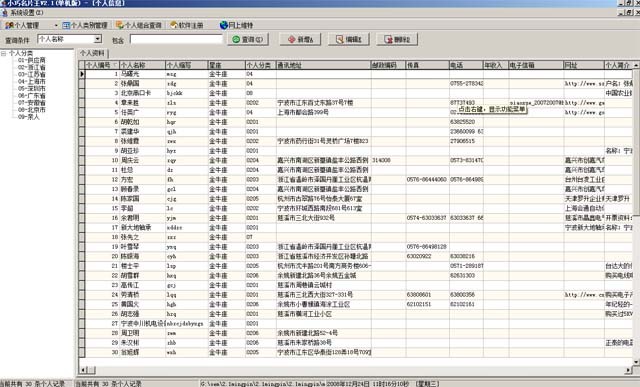
Task: Click the 新增 add record button
Action: tap(300, 40)
